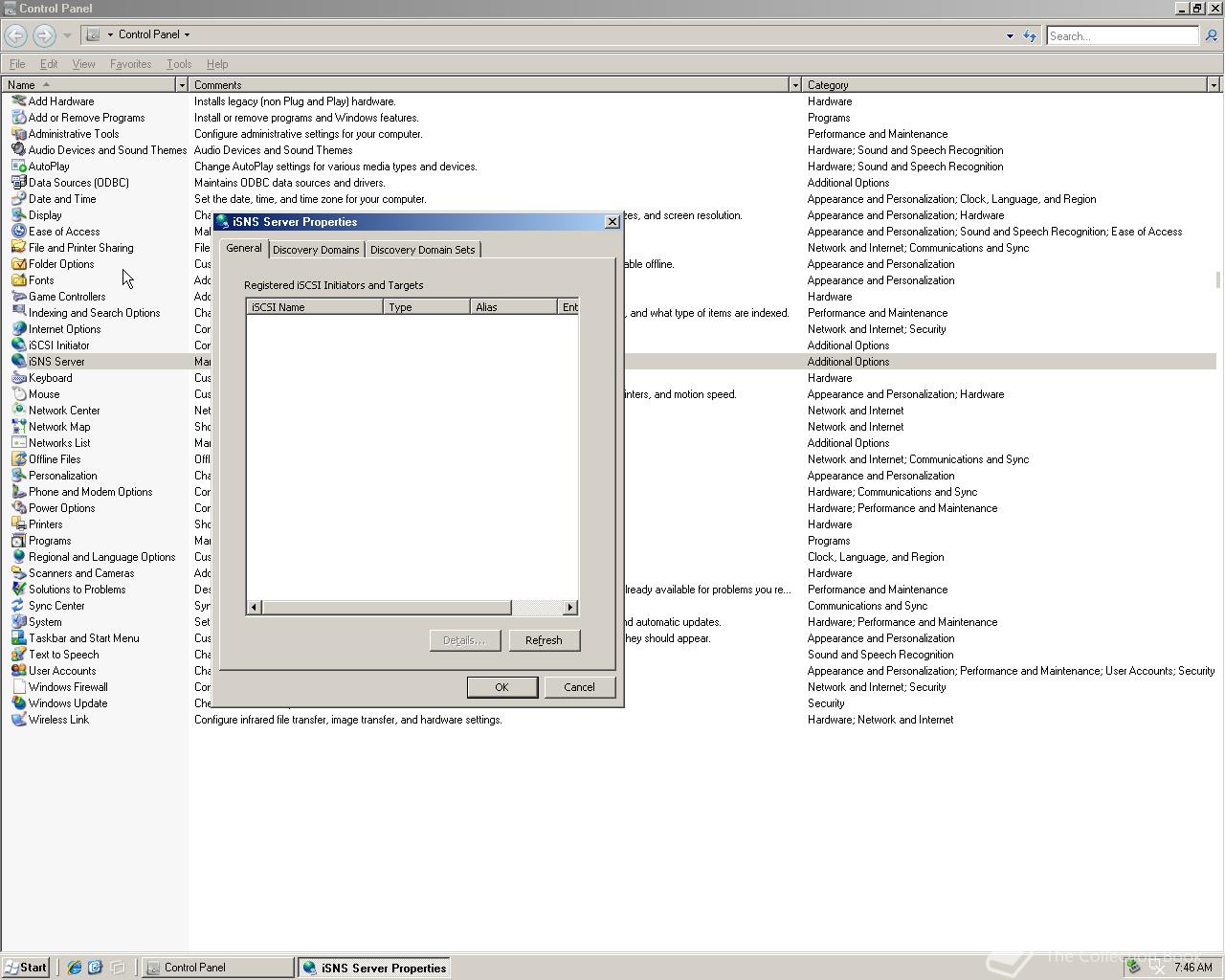This screenshot has width=1225, height=980.
Task: Open Internet Options icon
Action: tap(18, 329)
